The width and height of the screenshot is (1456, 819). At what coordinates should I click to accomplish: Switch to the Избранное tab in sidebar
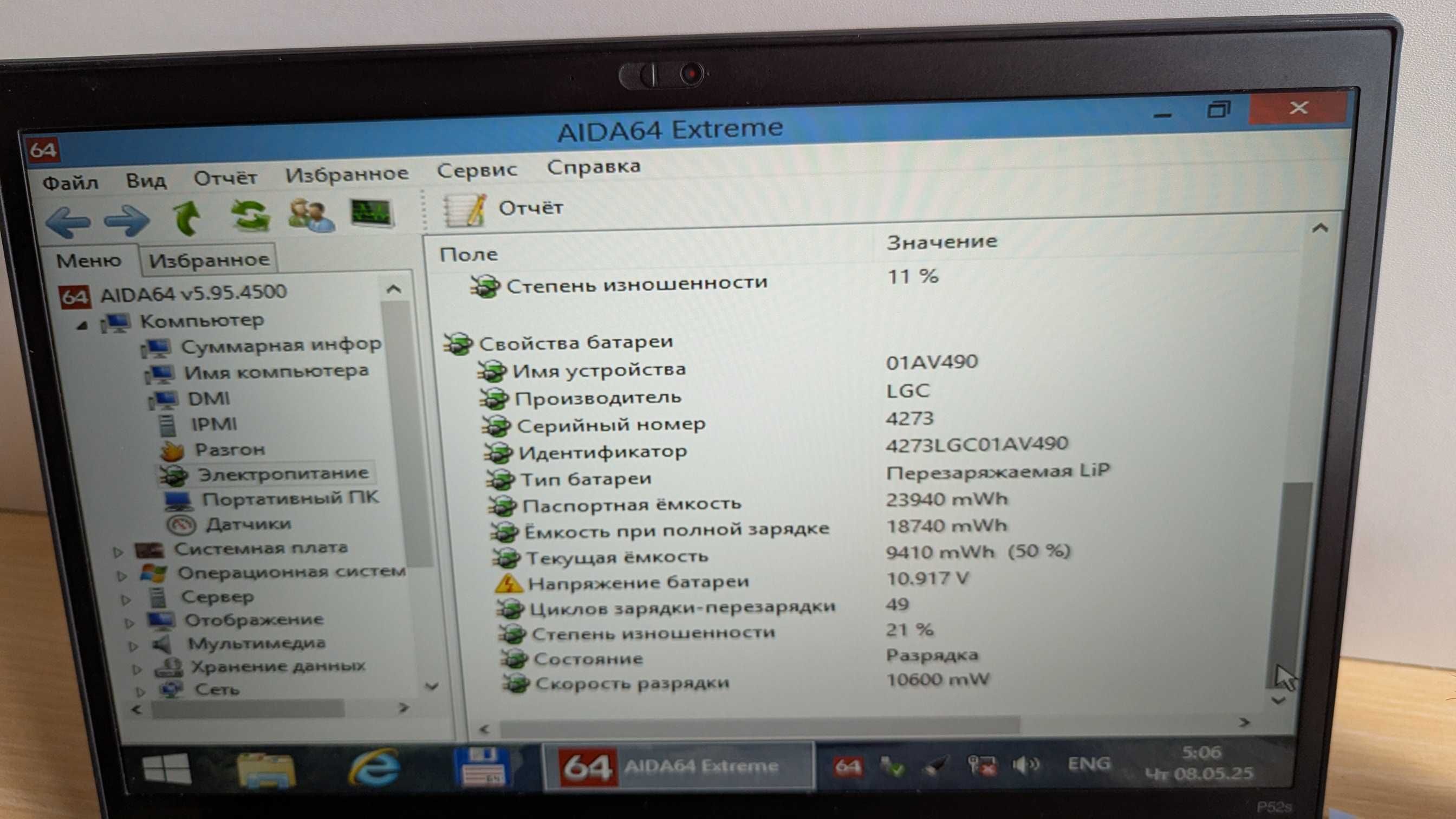pyautogui.click(x=209, y=260)
